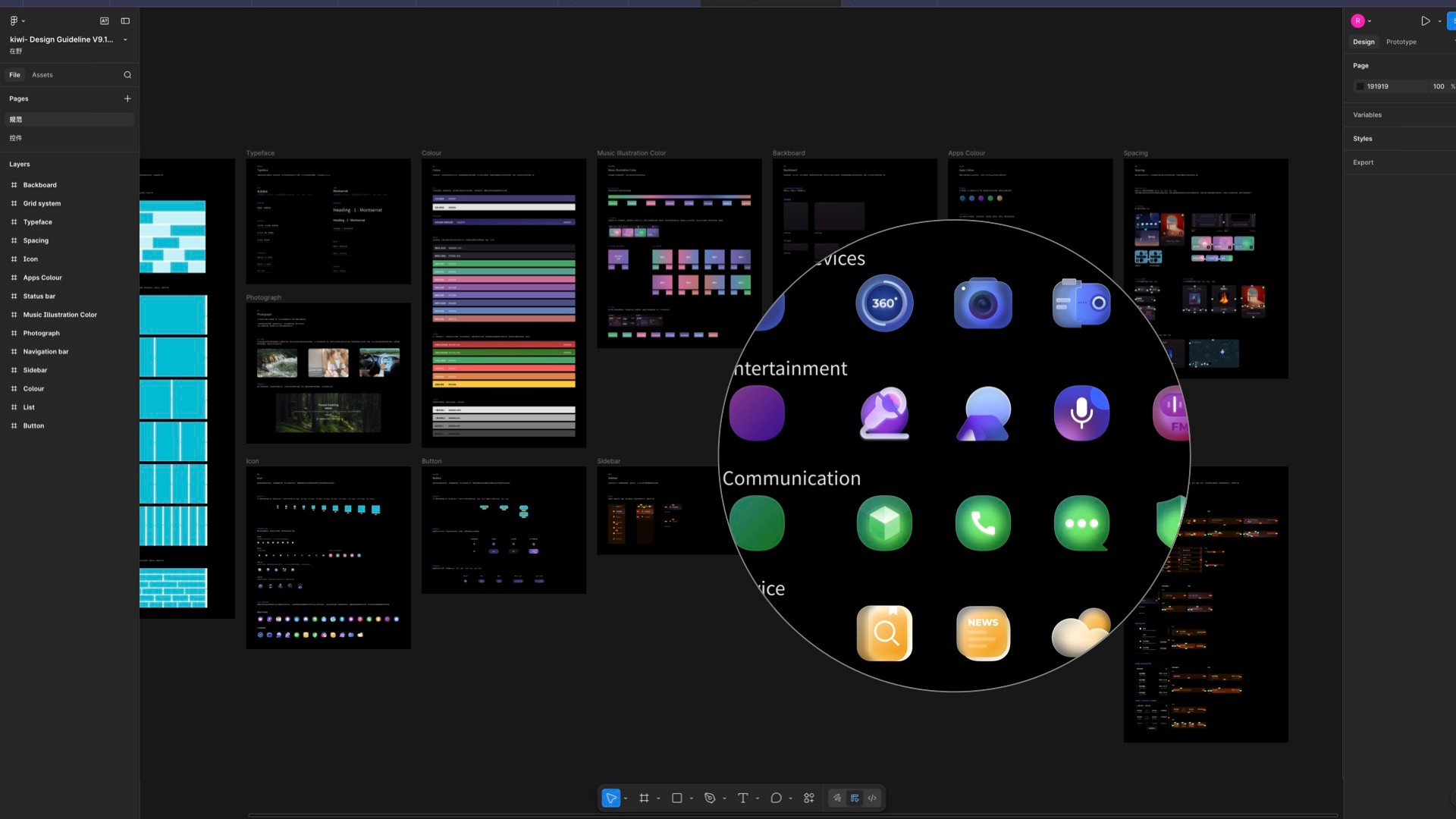Select the Pen tool
Screen dimensions: 1456x819
(x=710, y=798)
